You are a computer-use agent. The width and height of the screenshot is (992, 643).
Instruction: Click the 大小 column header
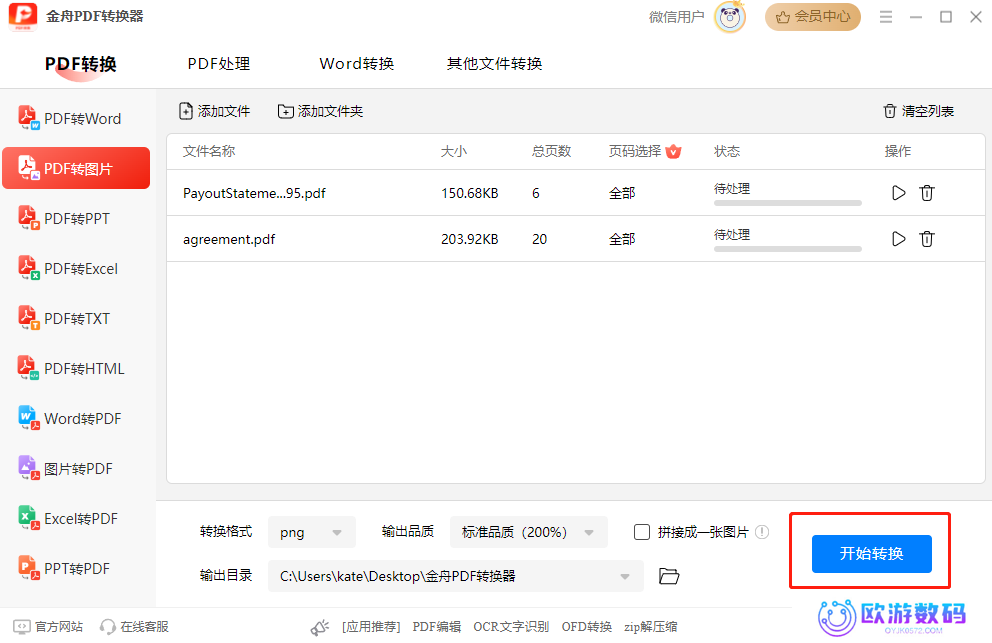pos(454,151)
